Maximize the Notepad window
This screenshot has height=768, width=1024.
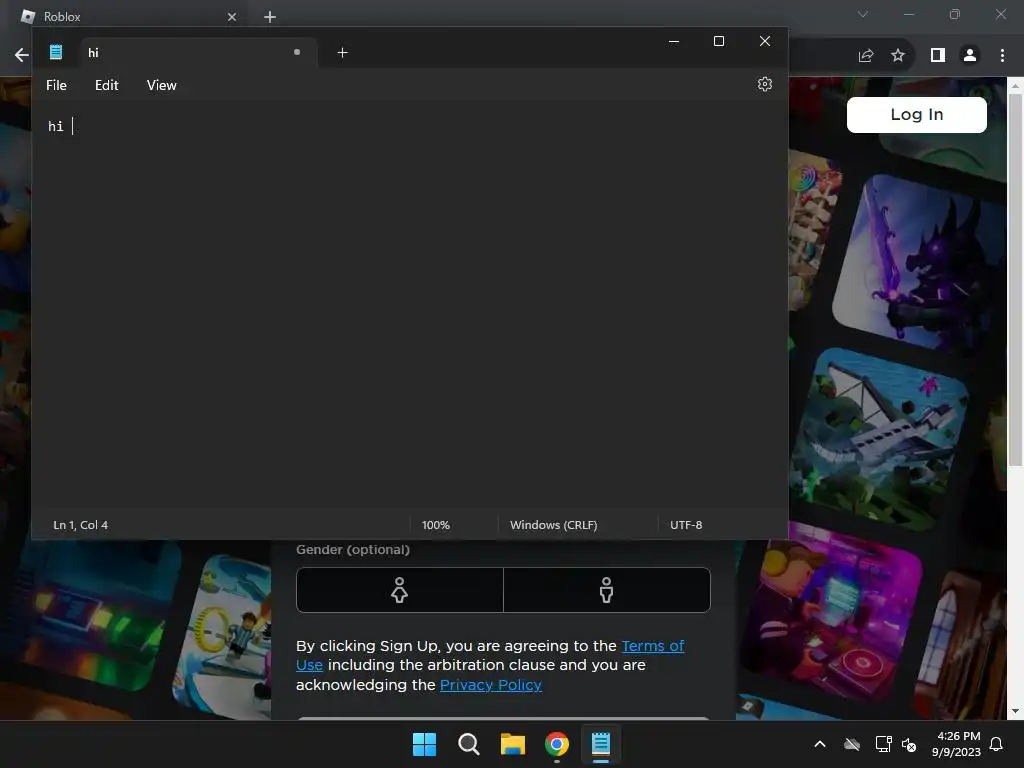pos(719,41)
